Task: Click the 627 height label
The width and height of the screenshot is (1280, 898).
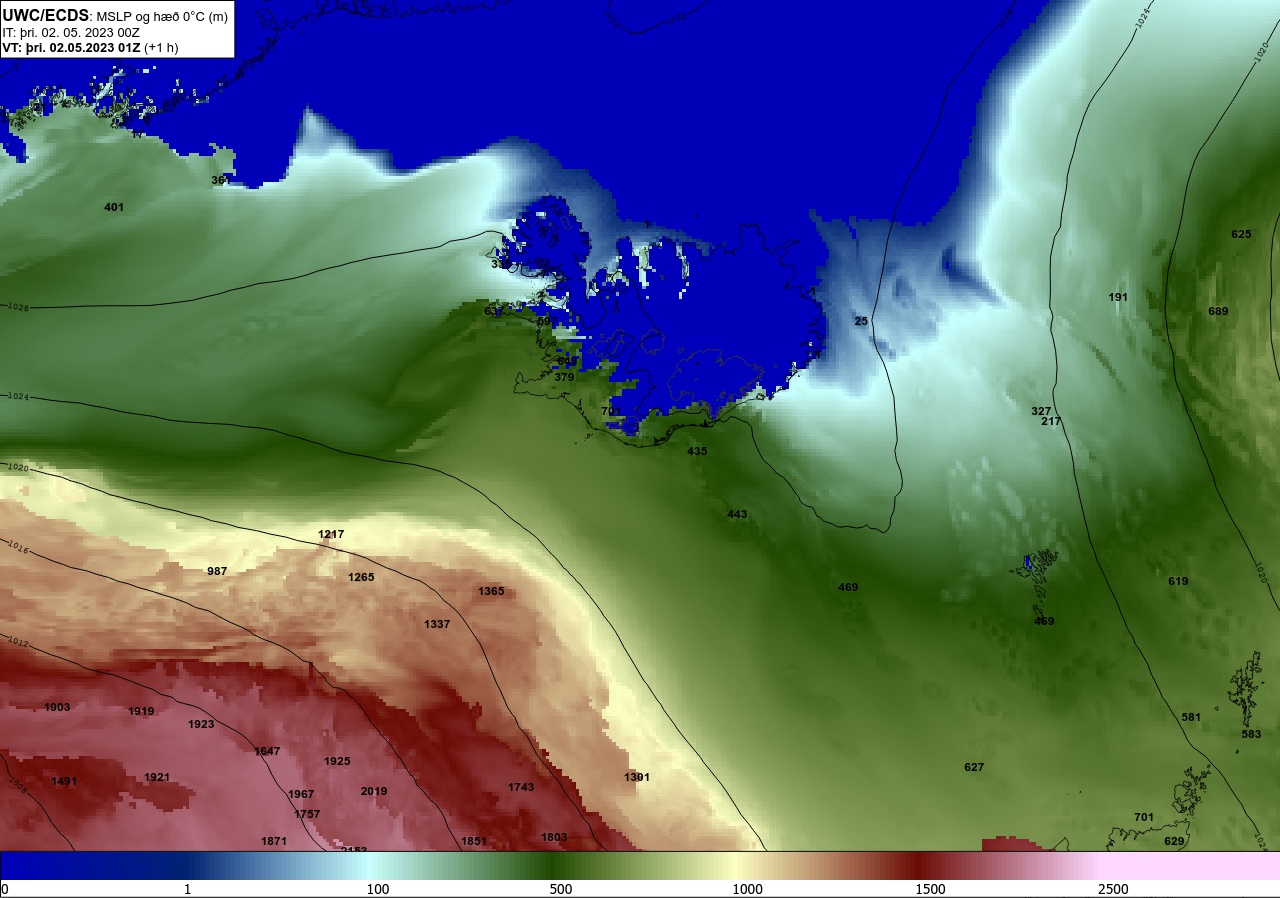Action: (974, 767)
